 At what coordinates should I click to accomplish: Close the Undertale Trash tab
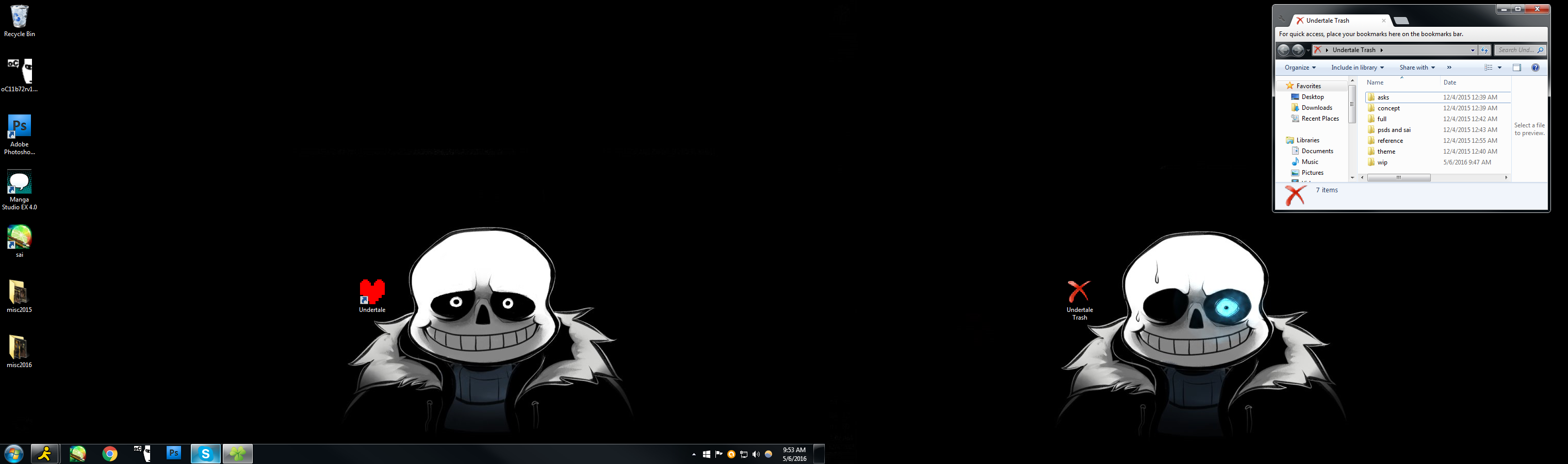(x=1383, y=20)
